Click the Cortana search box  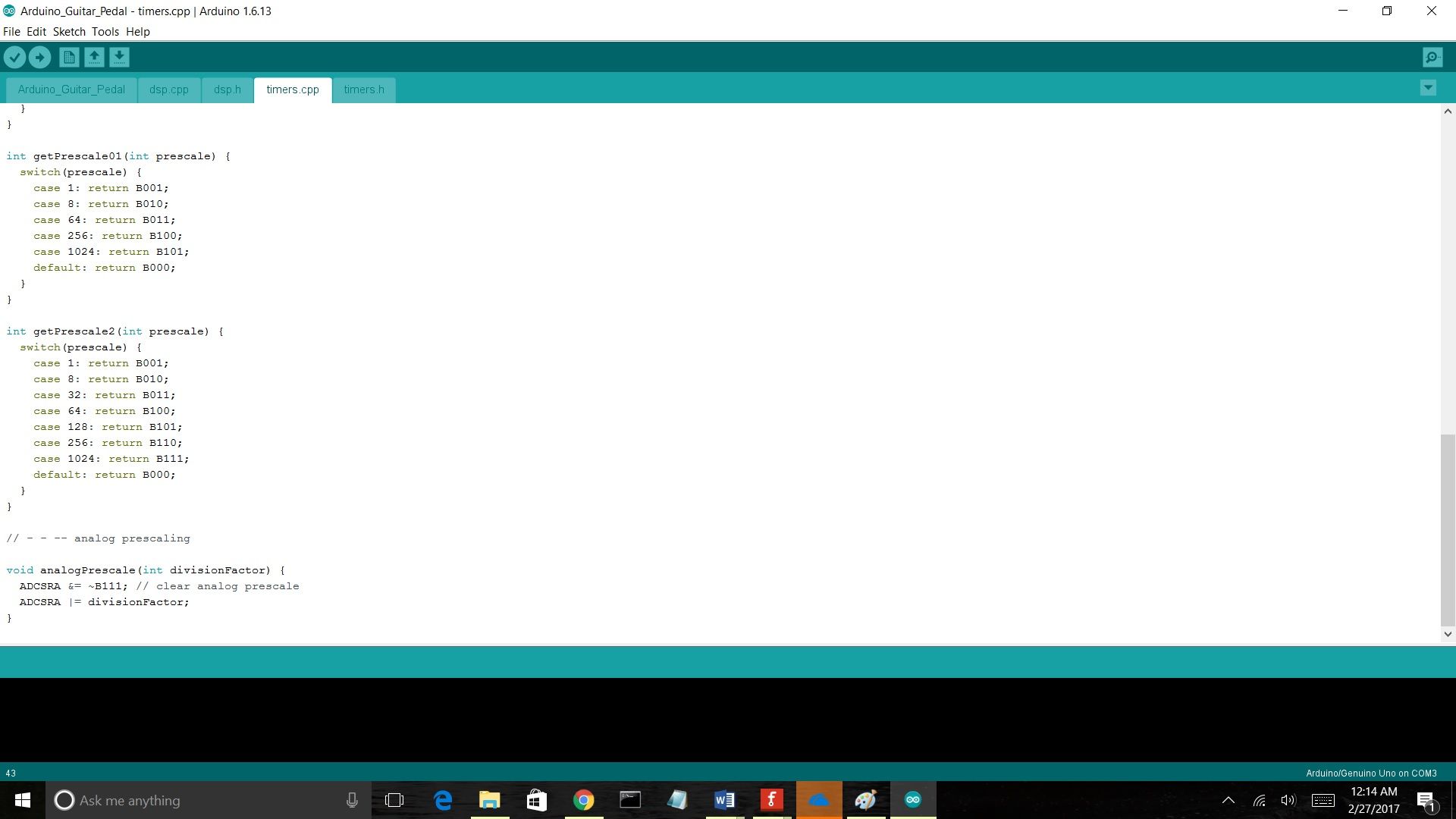197,800
